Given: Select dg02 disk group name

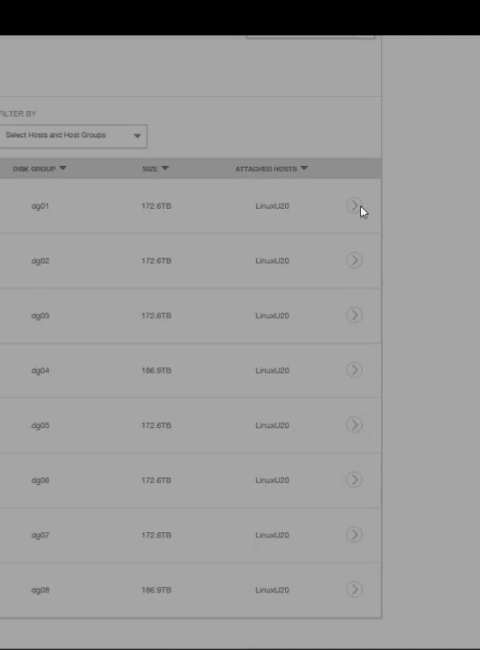Looking at the screenshot, I should coord(40,261).
